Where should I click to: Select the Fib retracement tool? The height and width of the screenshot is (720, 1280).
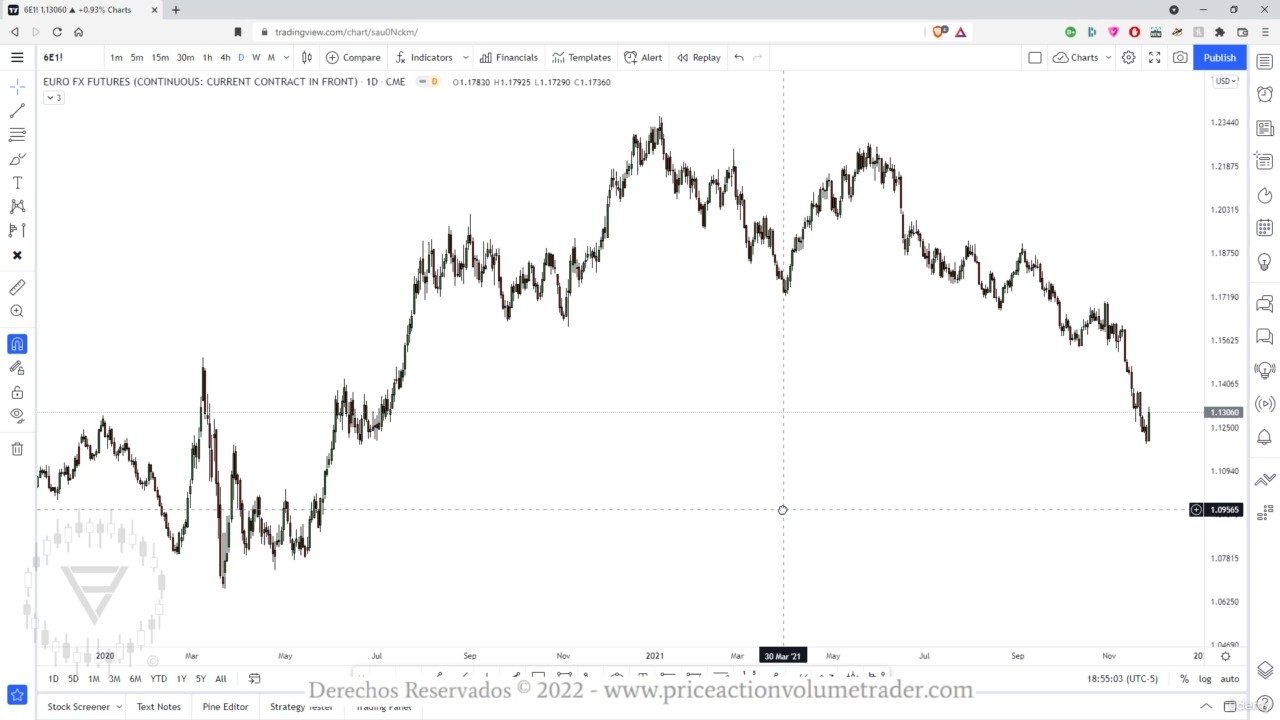(x=17, y=135)
